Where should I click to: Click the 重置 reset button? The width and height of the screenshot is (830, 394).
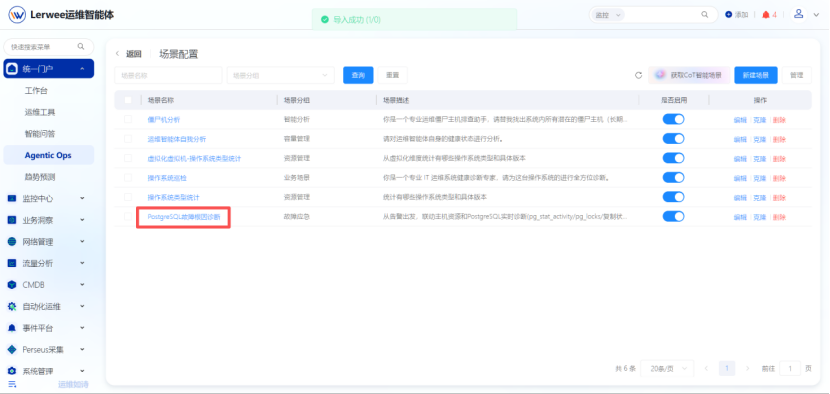tap(392, 75)
